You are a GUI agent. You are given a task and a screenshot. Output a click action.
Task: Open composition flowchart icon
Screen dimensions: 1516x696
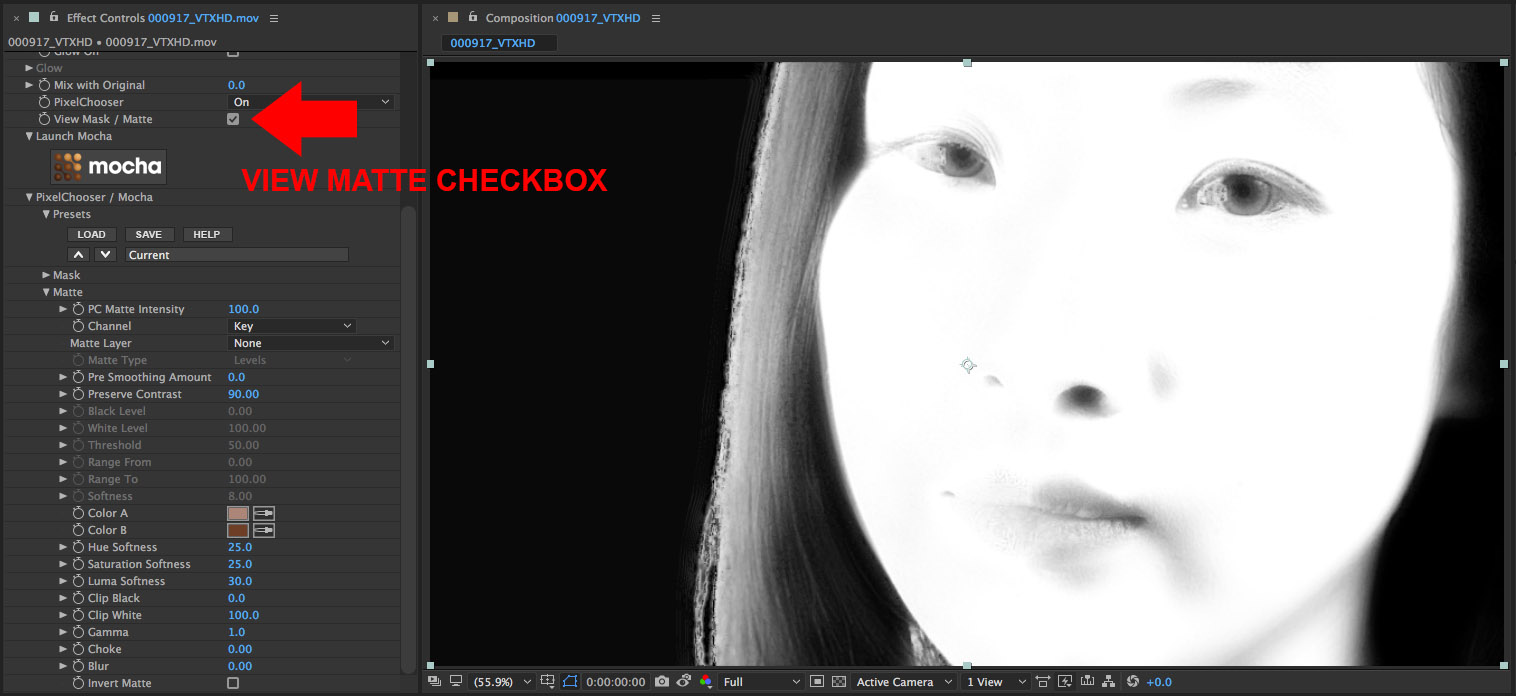coord(1109,682)
